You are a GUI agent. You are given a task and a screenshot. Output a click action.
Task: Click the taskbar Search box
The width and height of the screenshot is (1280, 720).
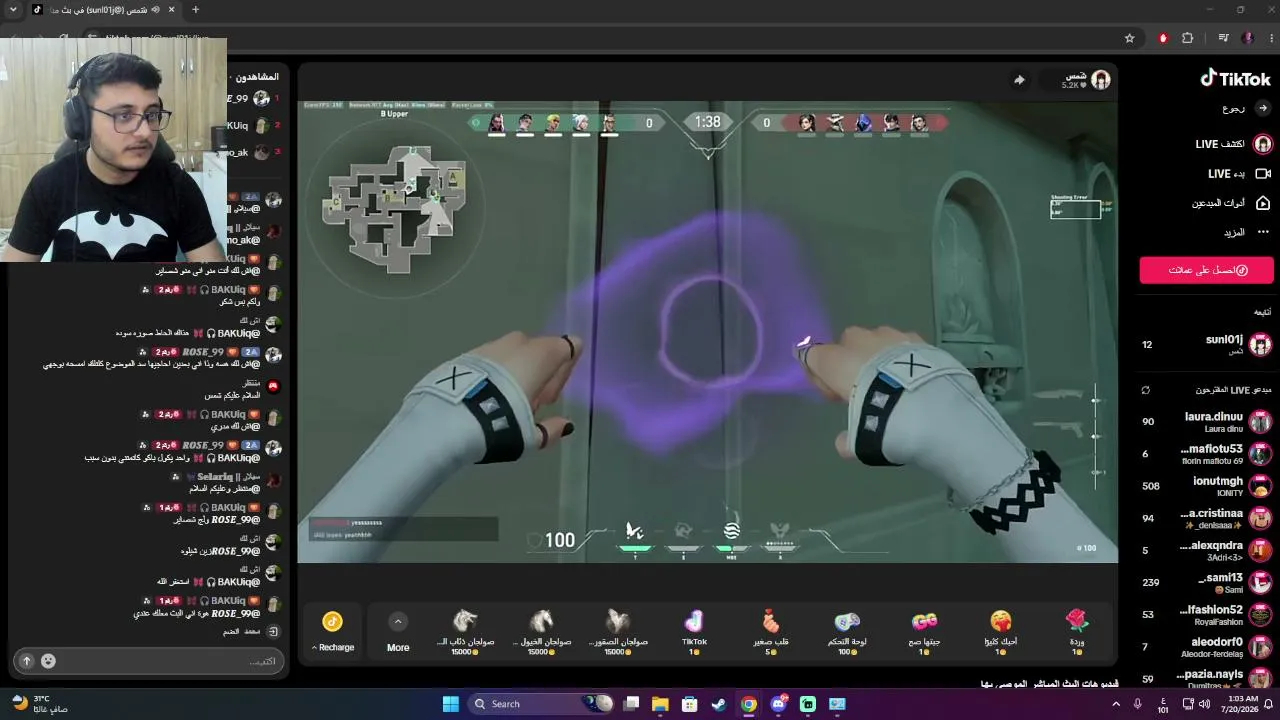(x=540, y=704)
